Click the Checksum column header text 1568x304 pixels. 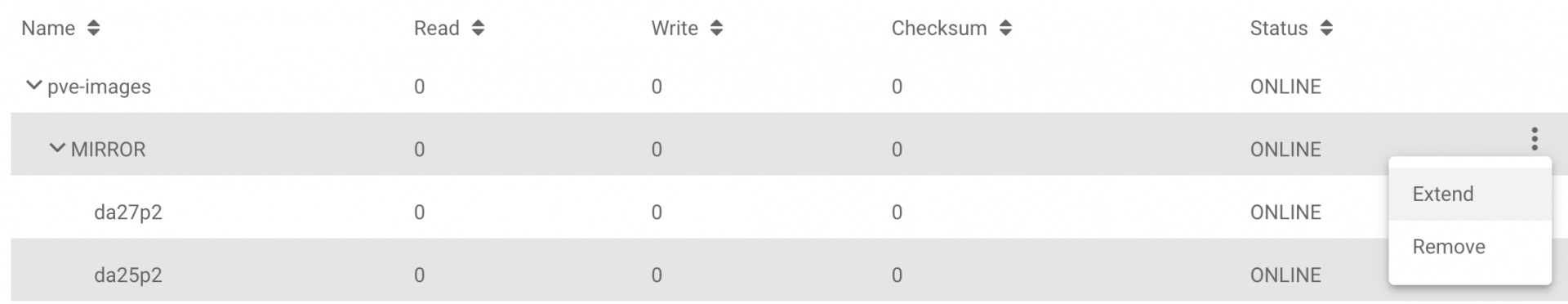click(939, 29)
